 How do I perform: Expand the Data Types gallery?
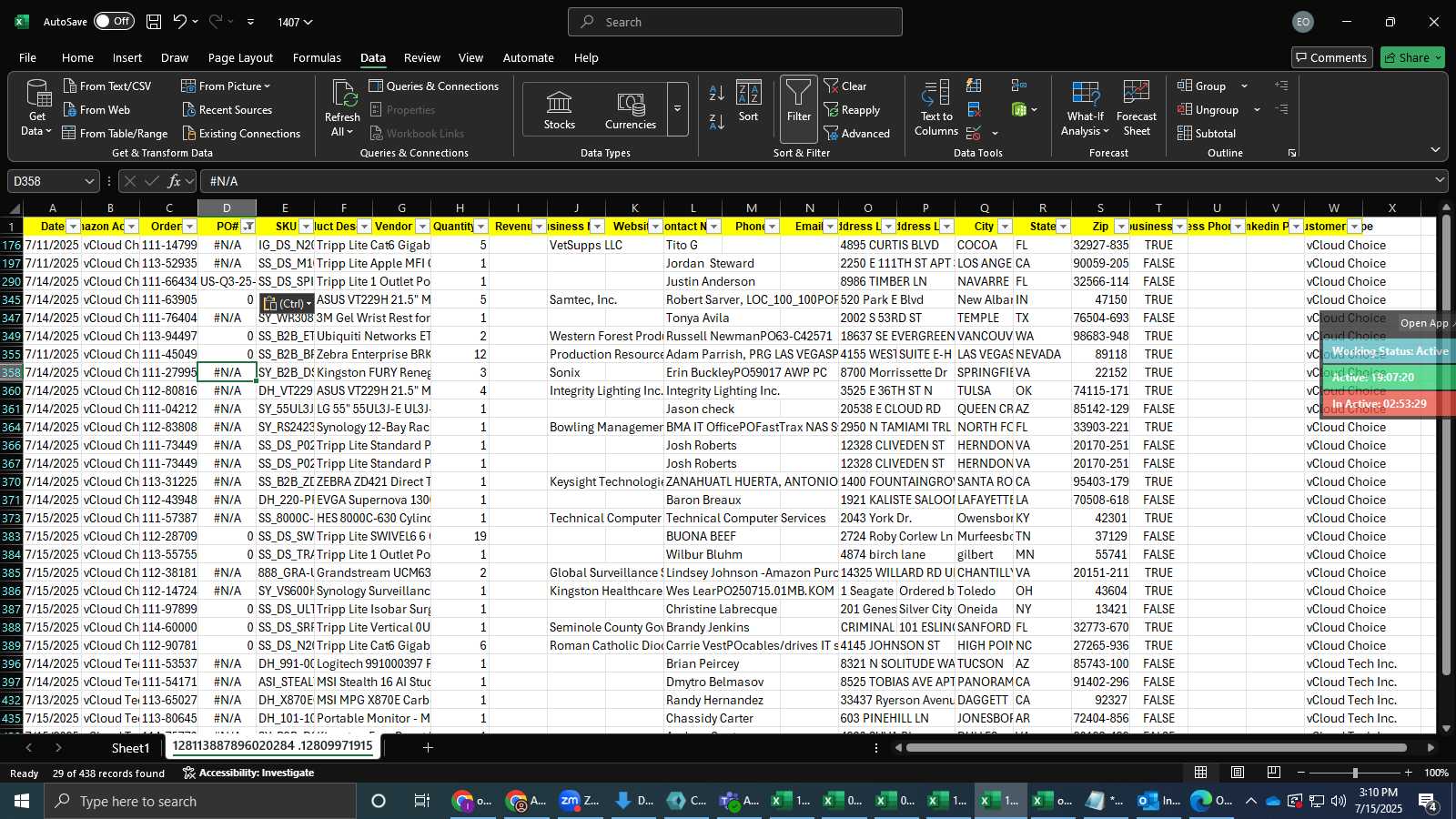tap(677, 109)
